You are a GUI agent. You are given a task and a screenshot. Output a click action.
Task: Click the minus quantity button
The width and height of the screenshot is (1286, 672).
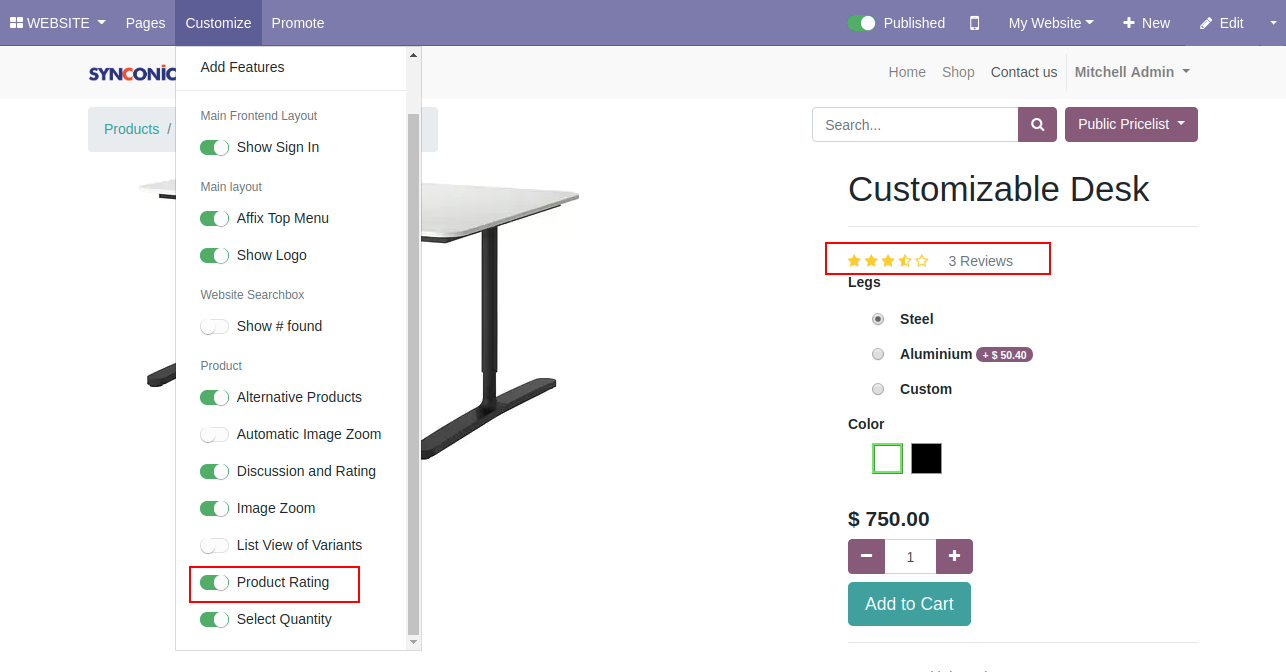tap(866, 556)
